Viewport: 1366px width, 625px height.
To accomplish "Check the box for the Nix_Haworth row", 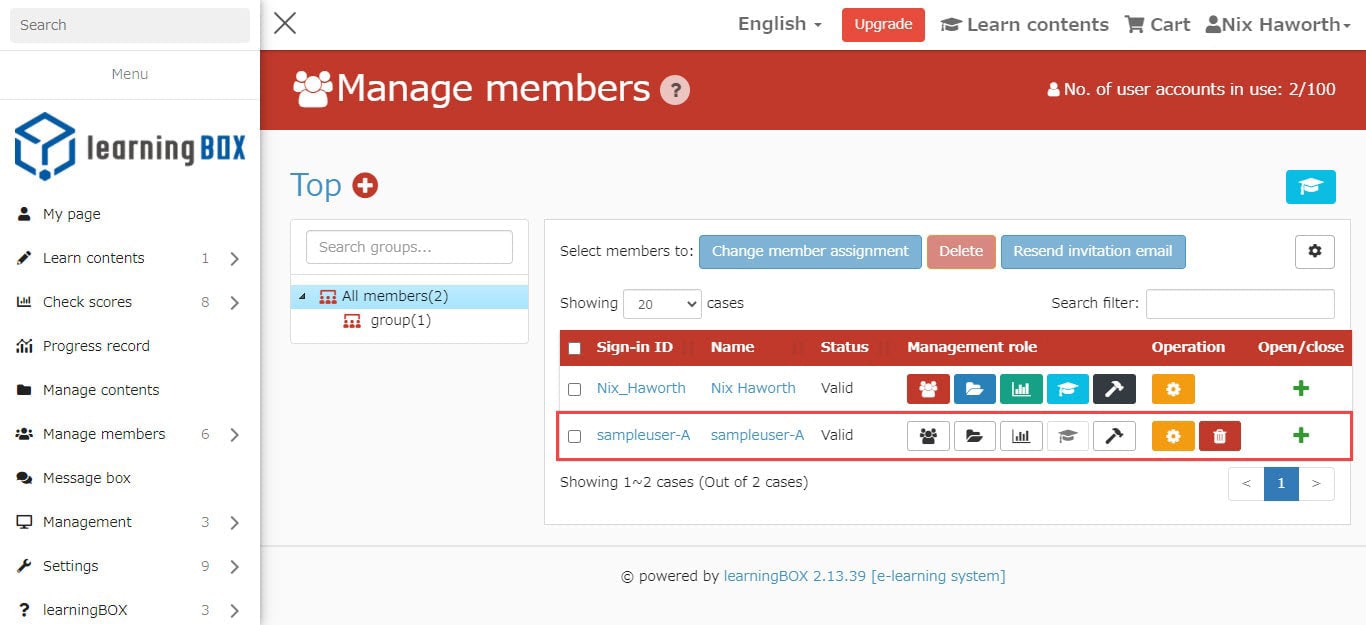I will [x=574, y=389].
